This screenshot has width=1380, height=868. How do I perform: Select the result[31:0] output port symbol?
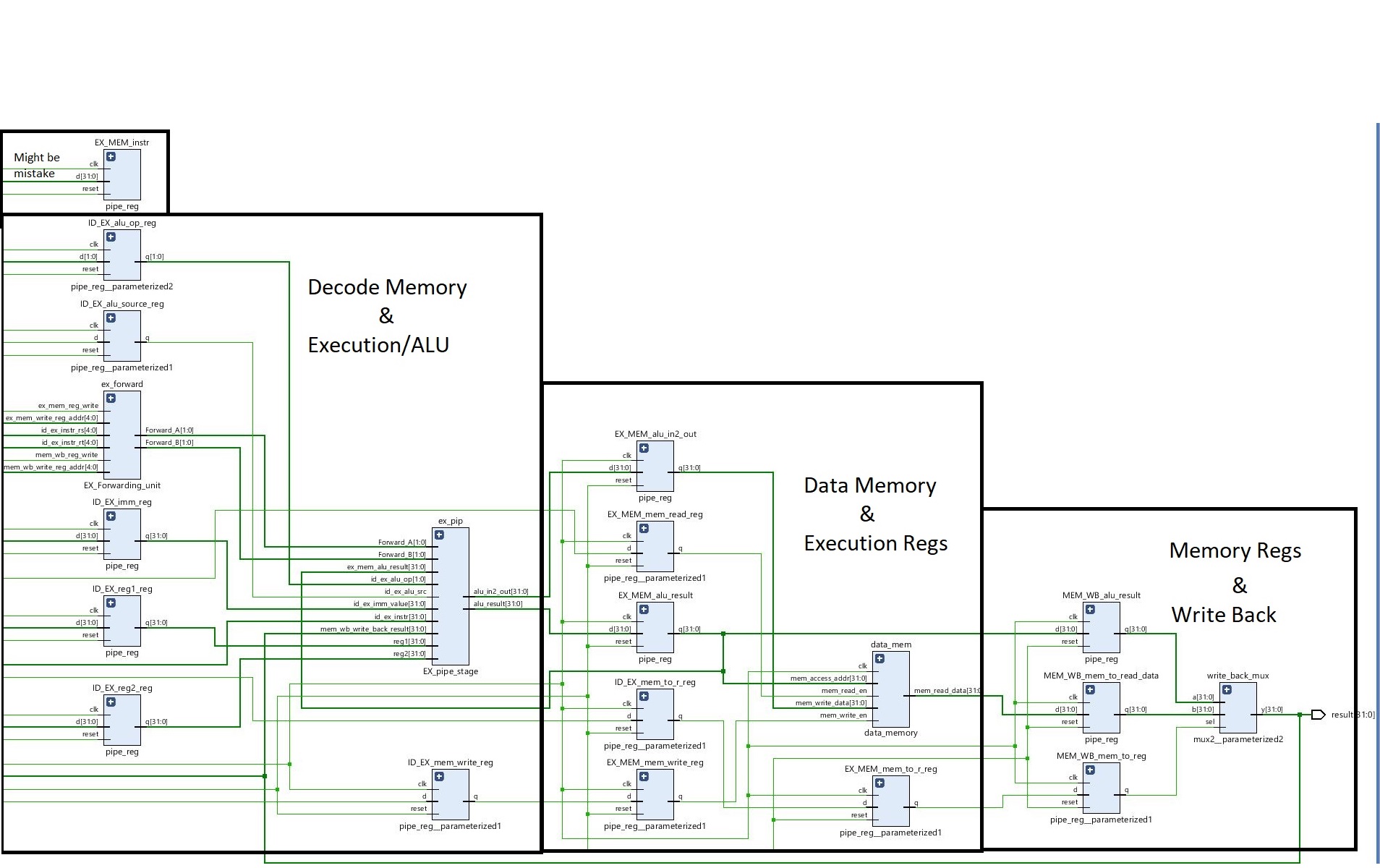(1318, 715)
